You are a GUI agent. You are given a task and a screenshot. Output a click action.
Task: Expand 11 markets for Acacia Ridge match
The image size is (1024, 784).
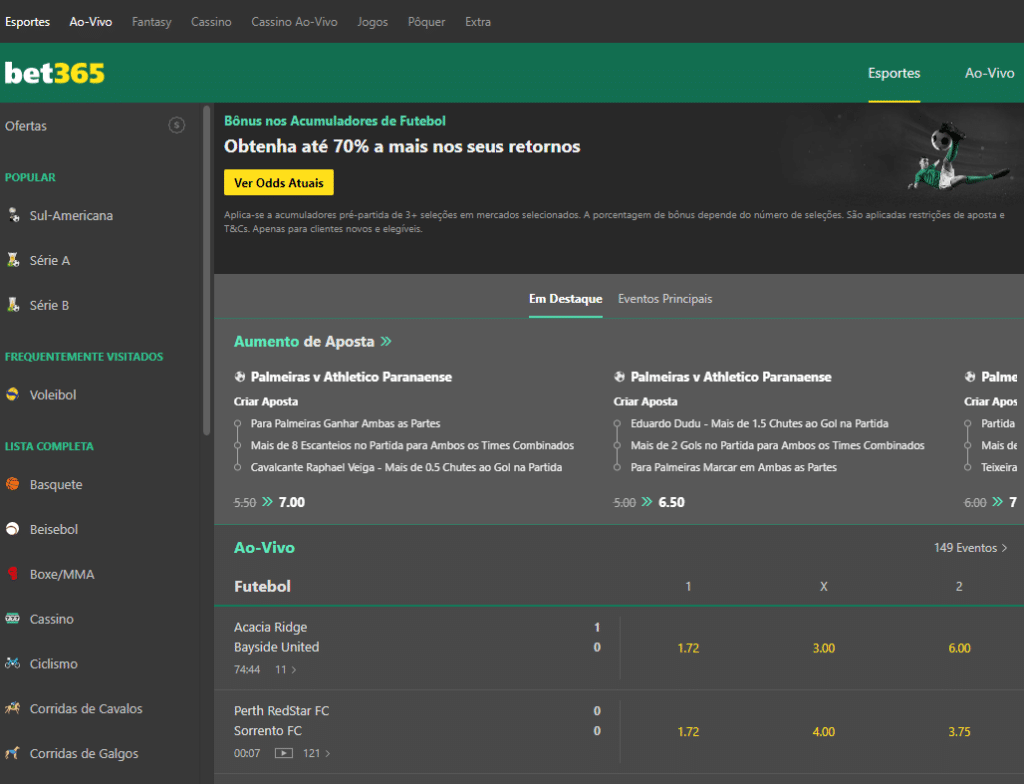click(x=285, y=670)
